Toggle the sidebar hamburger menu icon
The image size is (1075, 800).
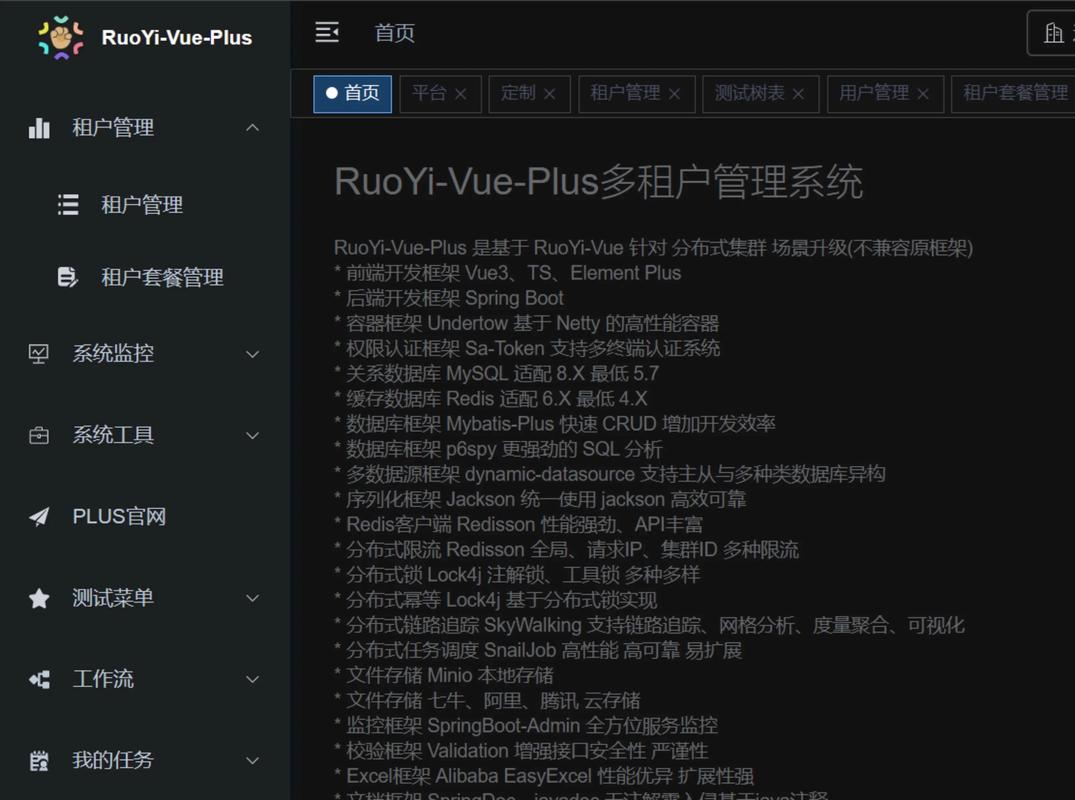click(327, 32)
